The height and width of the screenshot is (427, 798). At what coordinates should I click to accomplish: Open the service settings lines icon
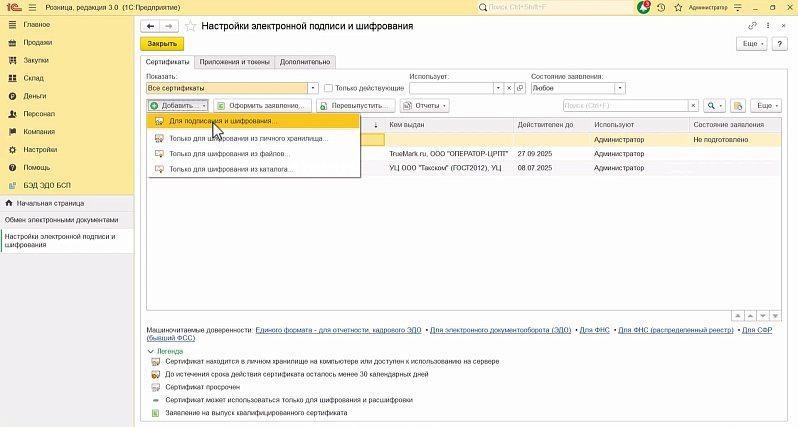[738, 8]
